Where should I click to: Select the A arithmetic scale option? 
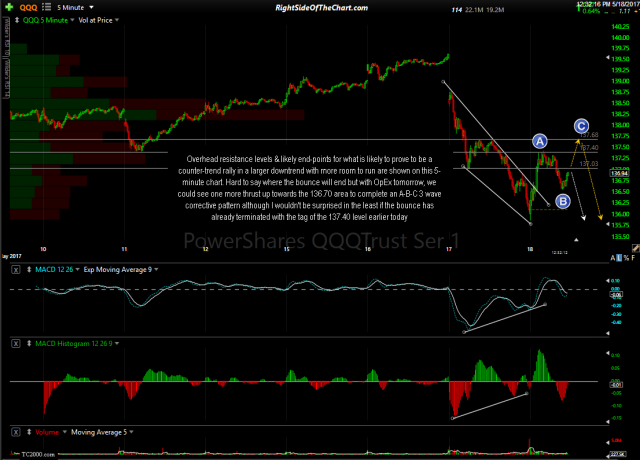613,258
